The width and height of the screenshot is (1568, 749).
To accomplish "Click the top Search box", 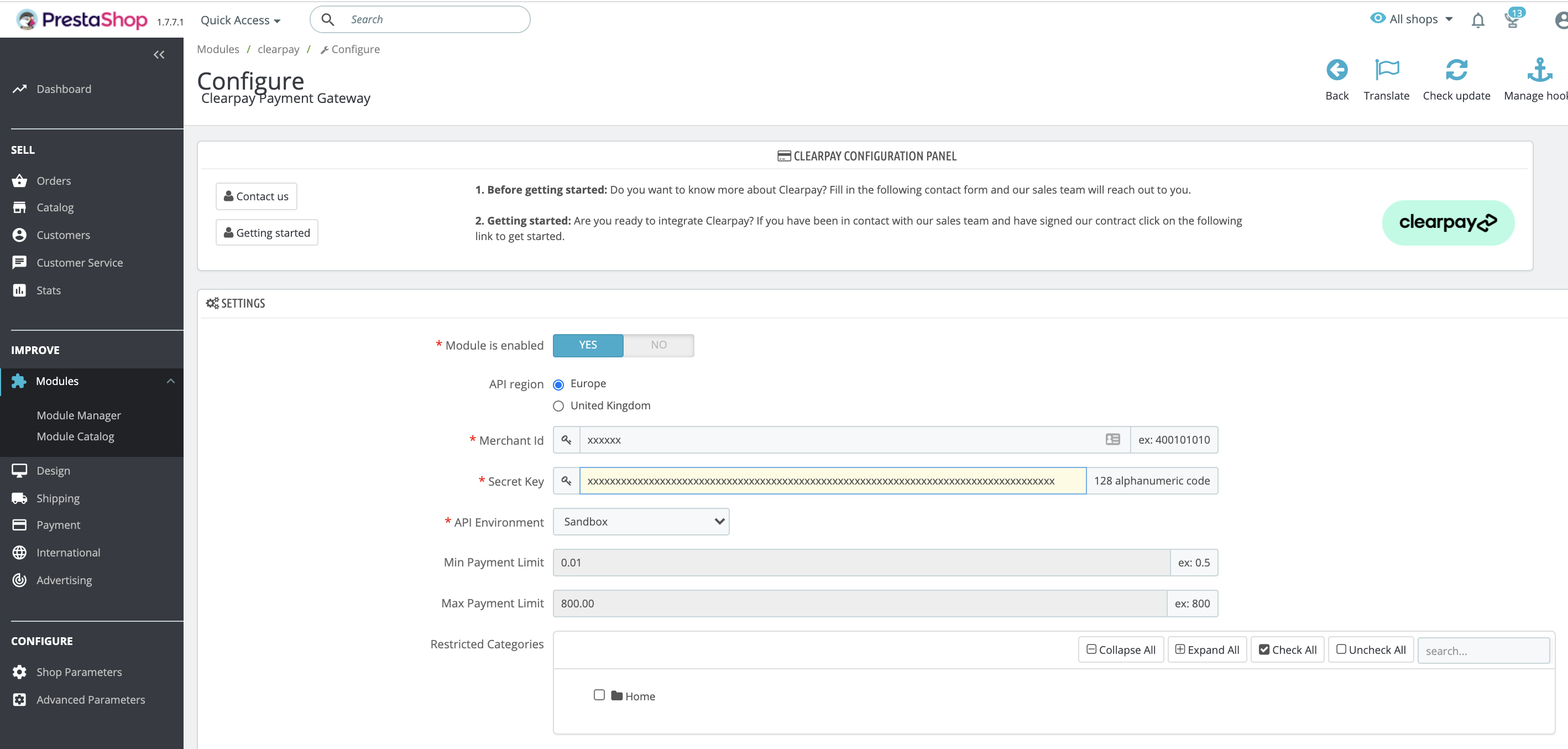I will (x=420, y=19).
